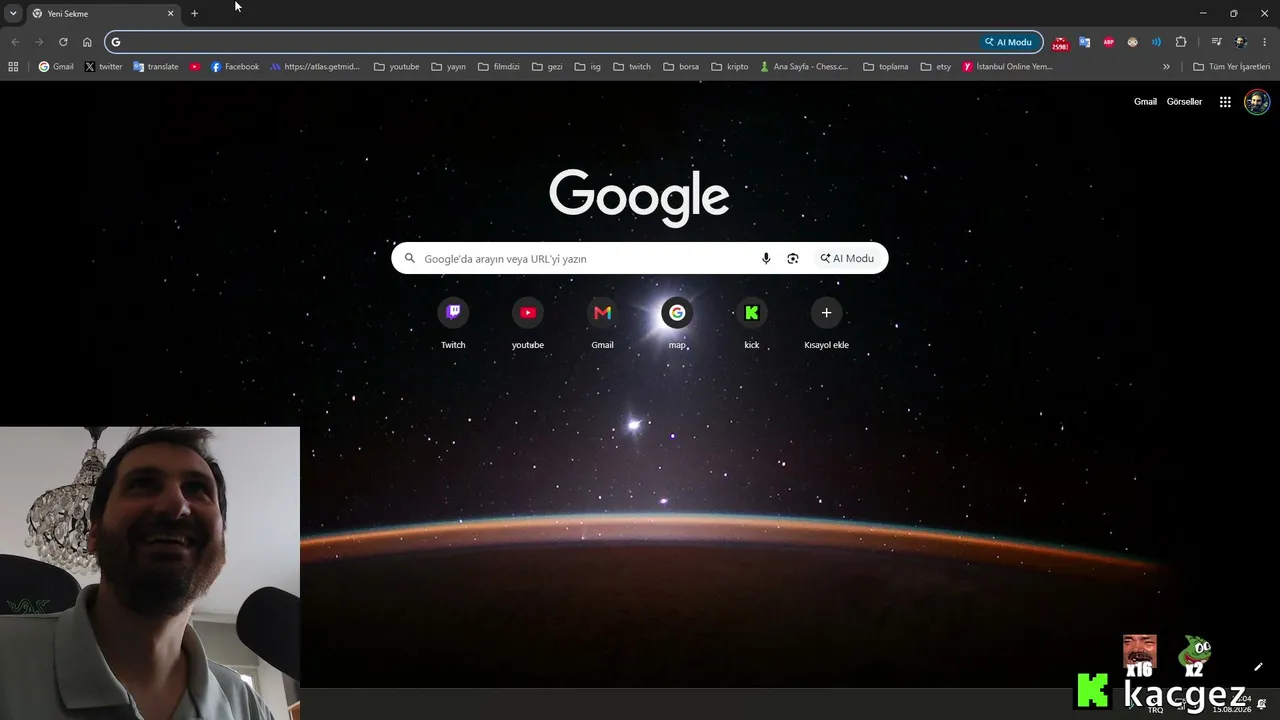Click the Kısayol ekle plus tile
The height and width of the screenshot is (720, 1280).
pyautogui.click(x=826, y=322)
